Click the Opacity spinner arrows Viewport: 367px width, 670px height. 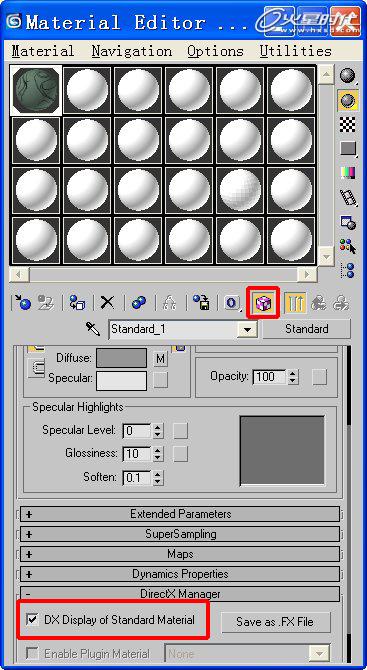click(293, 377)
